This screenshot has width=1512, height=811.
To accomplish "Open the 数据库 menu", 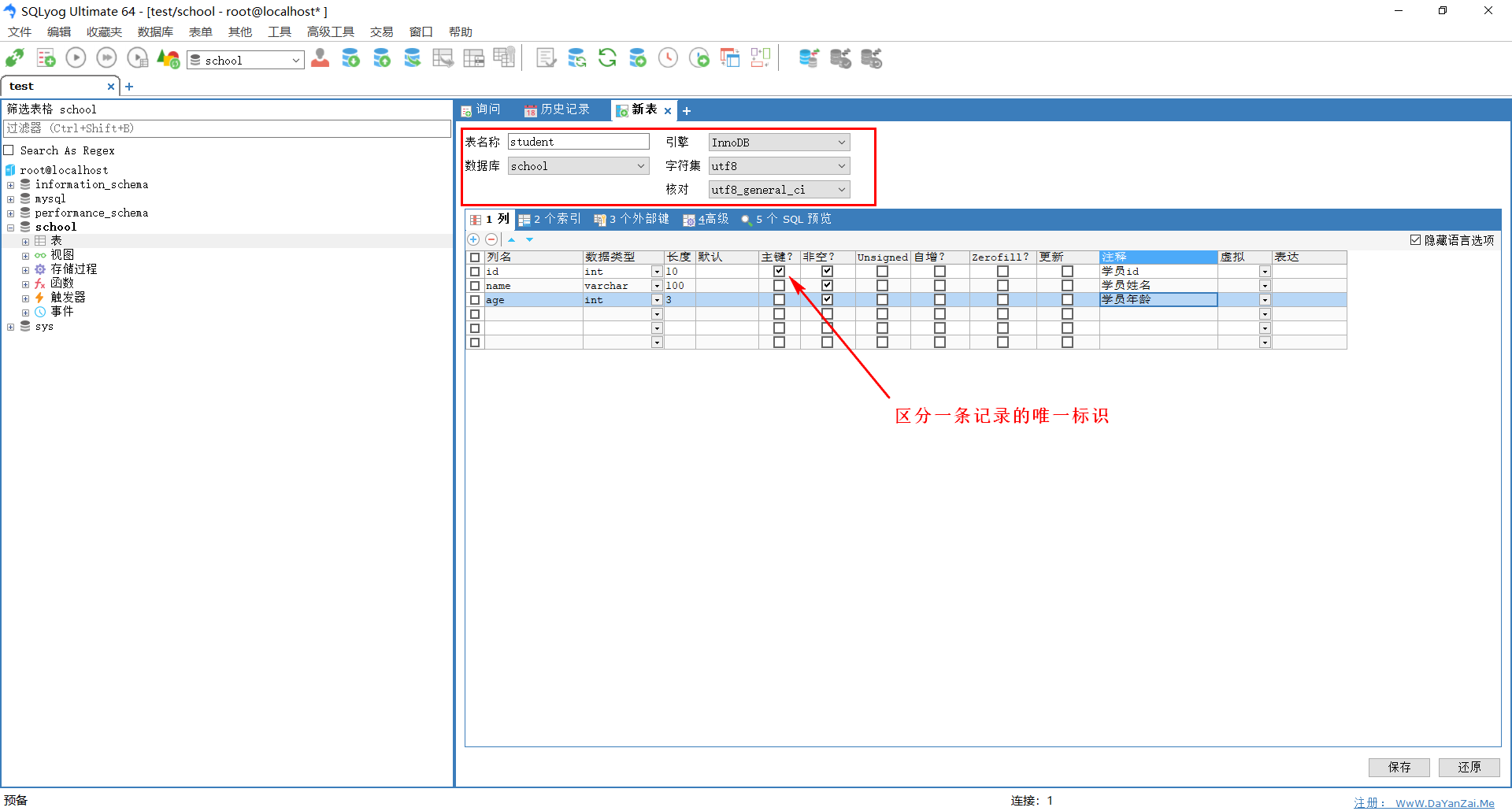I will (155, 32).
